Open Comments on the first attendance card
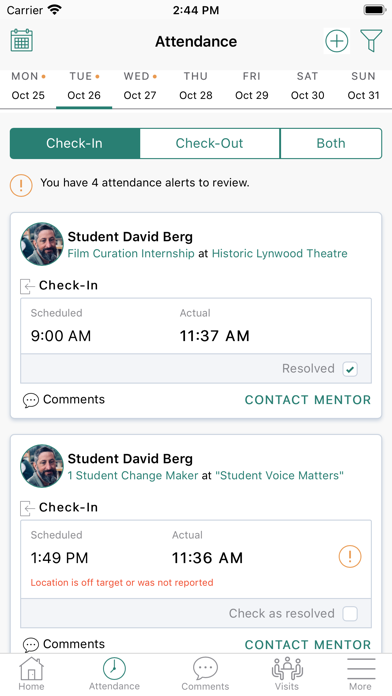Screen dimensions: 392x696 64,399
